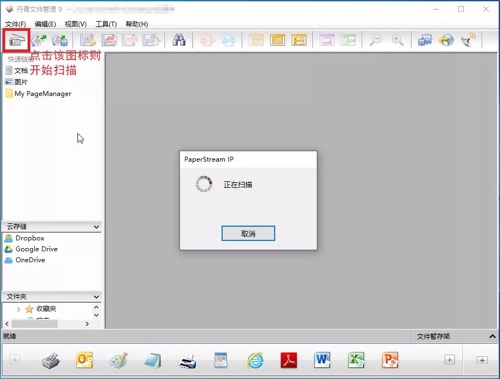
Task: Collapse the 云存储 panel chevron
Action: pos(96,227)
